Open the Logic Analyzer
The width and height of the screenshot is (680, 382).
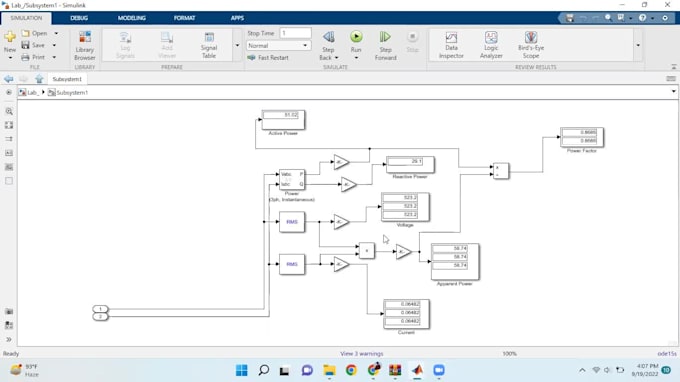coord(491,46)
